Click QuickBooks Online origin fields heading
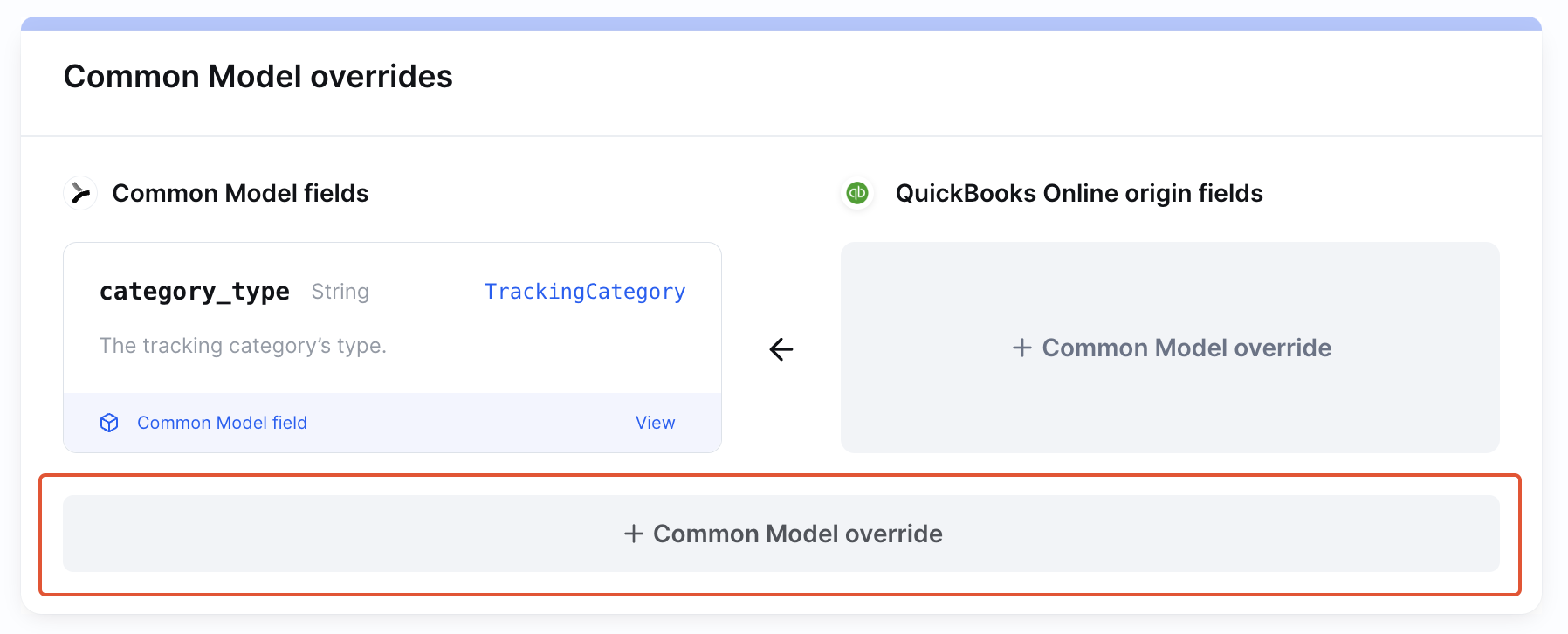 click(1079, 193)
